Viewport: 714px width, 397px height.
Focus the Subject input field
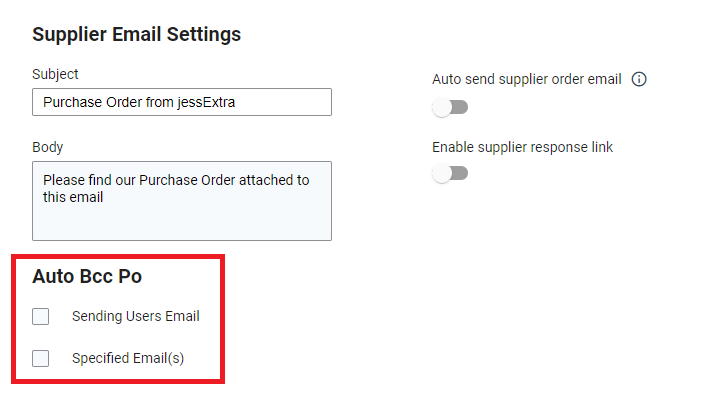tap(182, 102)
